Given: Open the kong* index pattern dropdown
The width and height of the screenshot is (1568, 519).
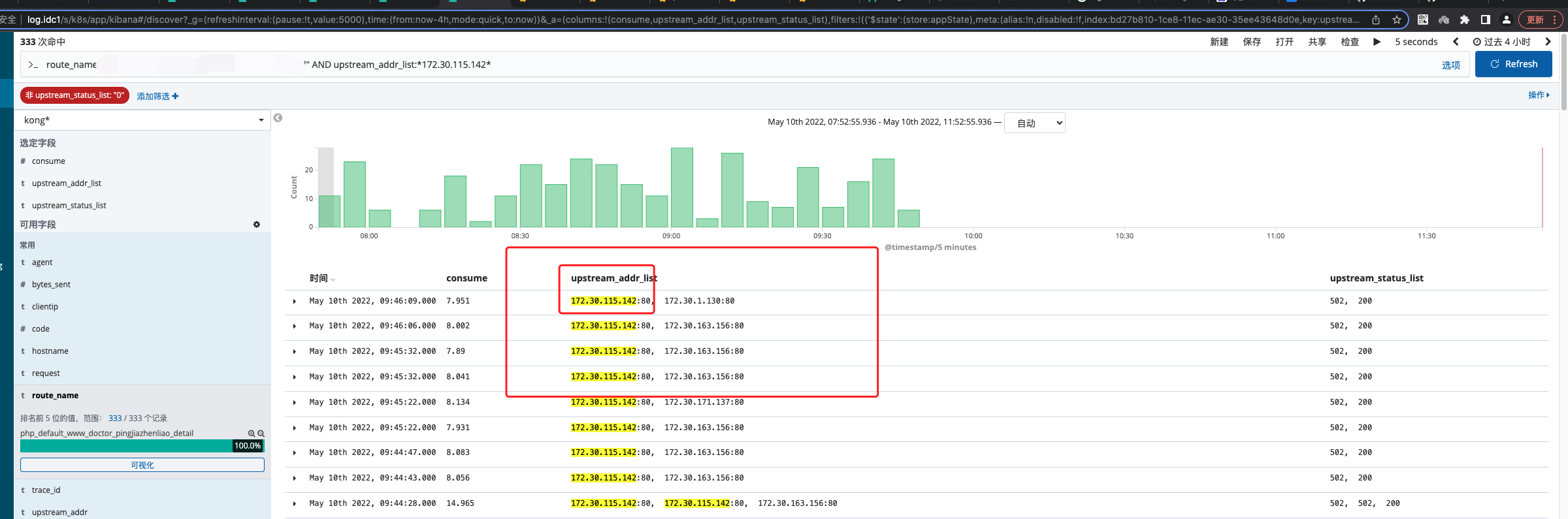Looking at the screenshot, I should coord(142,120).
